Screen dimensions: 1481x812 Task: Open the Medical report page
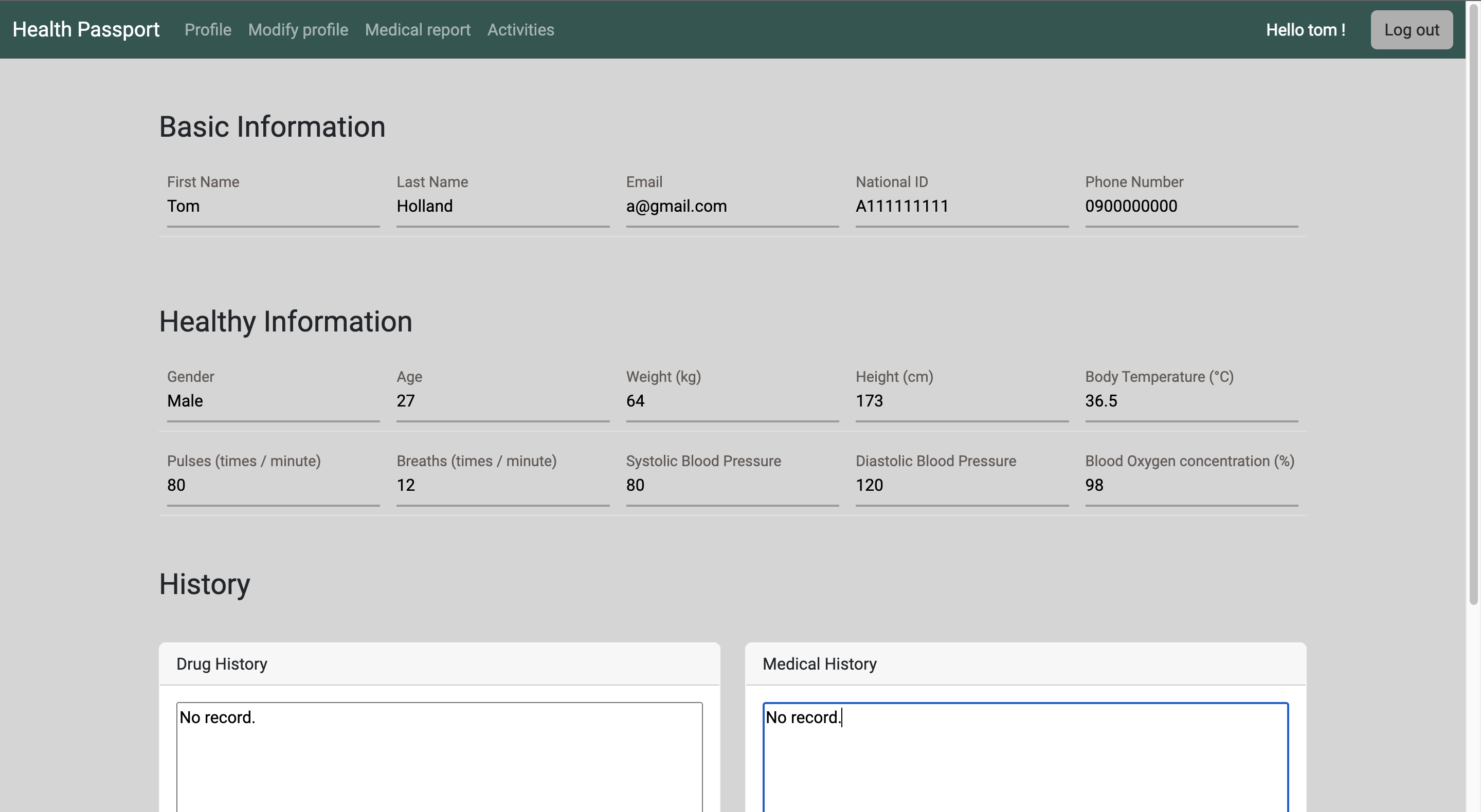pos(418,29)
